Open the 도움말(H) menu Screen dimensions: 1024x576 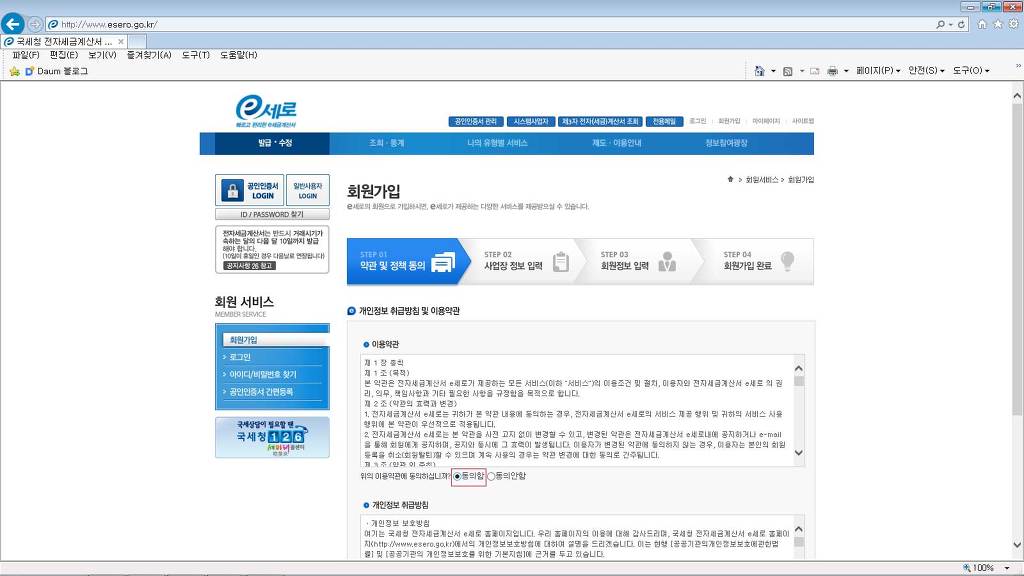click(x=238, y=55)
